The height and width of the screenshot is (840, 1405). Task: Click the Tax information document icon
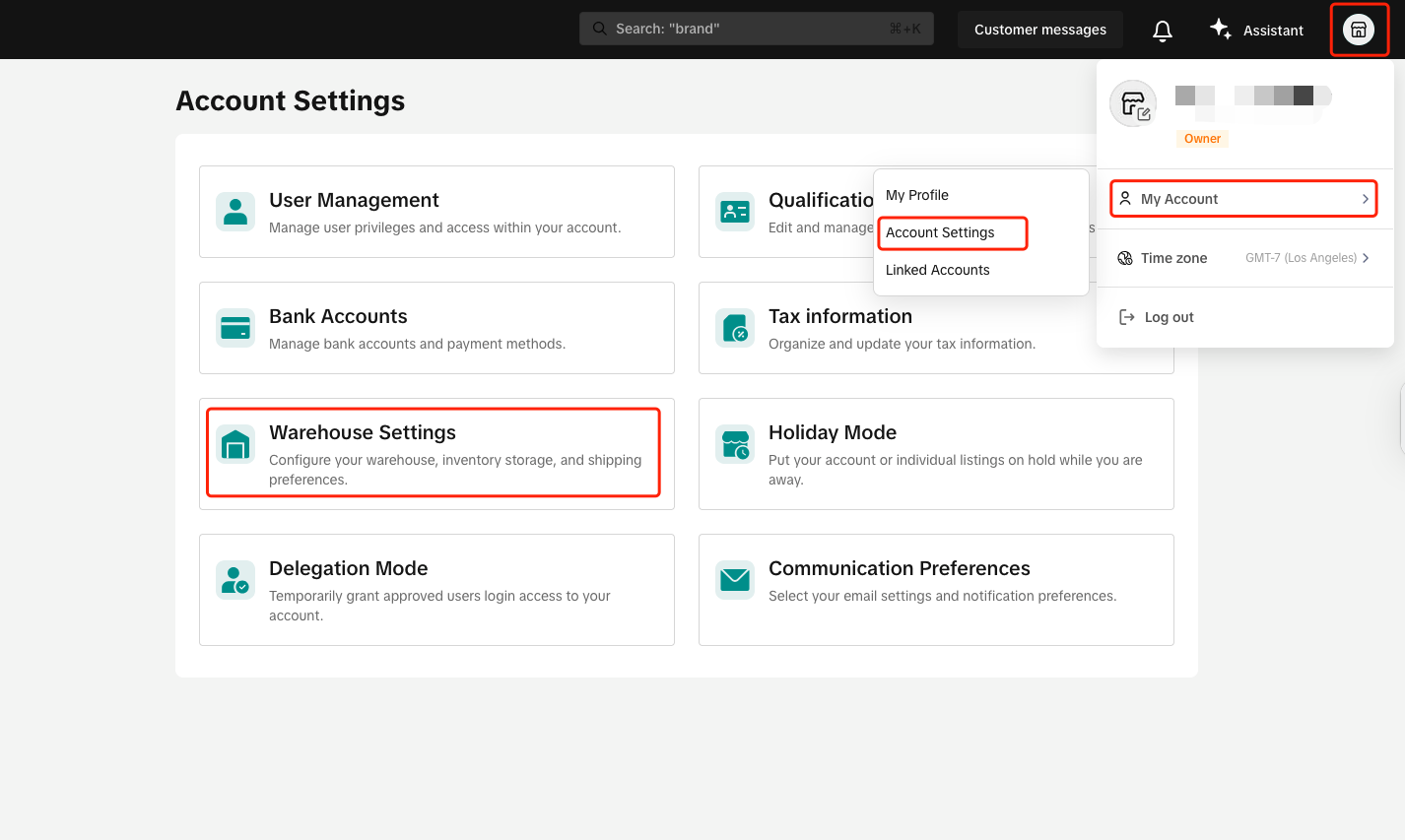735,328
